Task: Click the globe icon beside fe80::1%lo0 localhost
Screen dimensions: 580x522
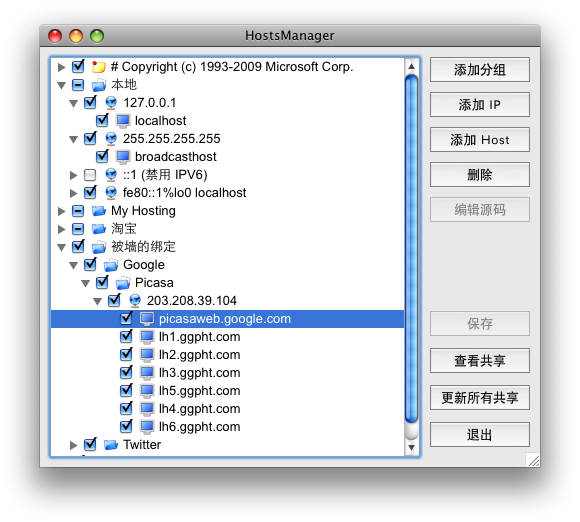Action: point(111,193)
